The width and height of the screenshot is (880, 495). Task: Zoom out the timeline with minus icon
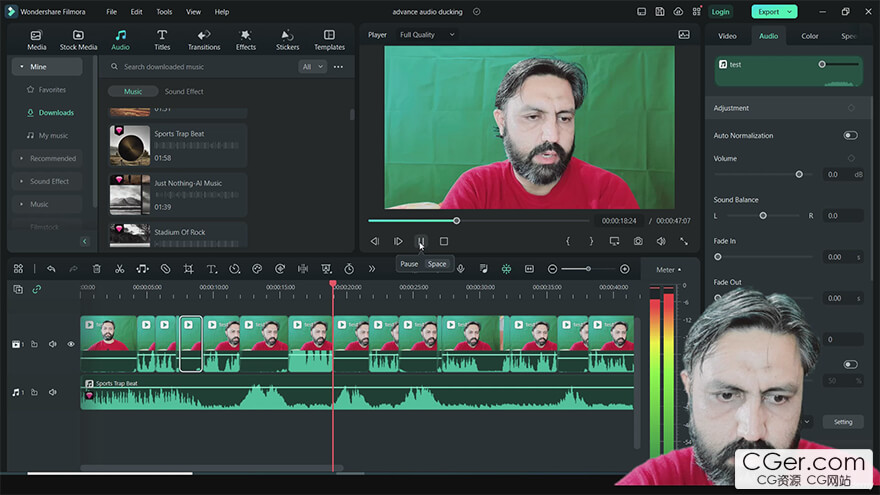pyautogui.click(x=552, y=269)
